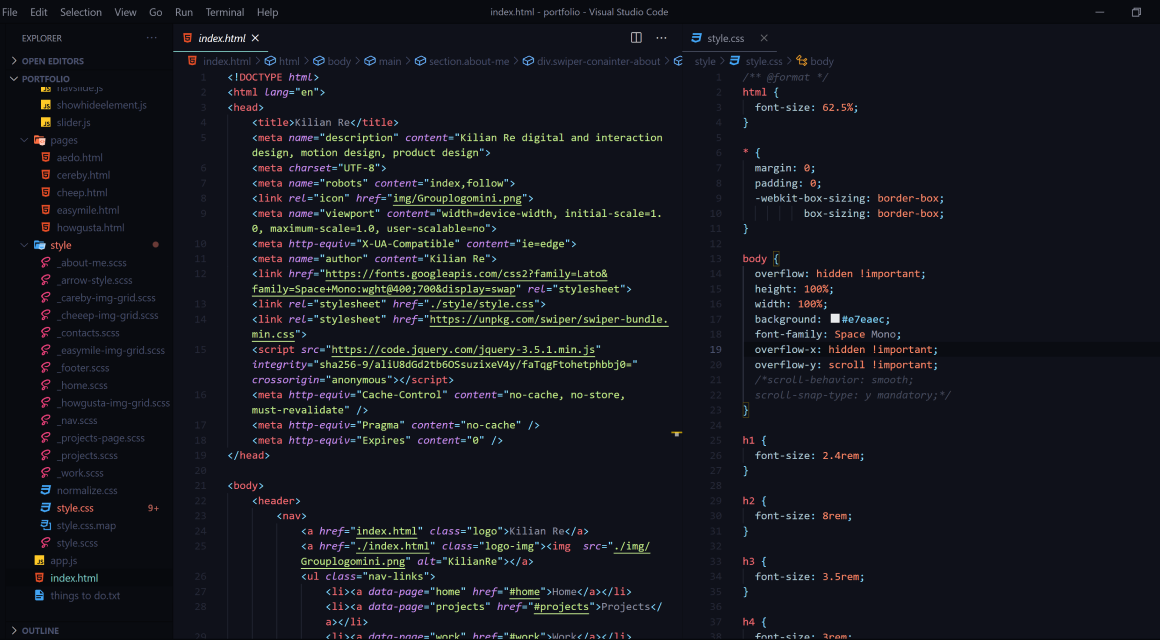Open Explorer Views and More Actions ellipsis
This screenshot has height=640, width=1160.
click(152, 38)
